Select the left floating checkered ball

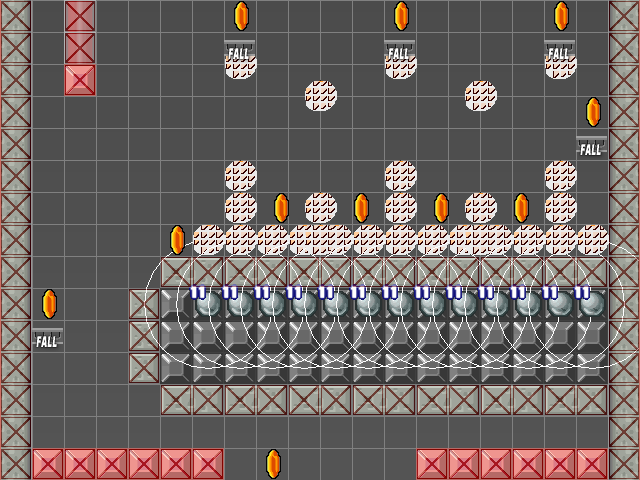click(x=321, y=96)
